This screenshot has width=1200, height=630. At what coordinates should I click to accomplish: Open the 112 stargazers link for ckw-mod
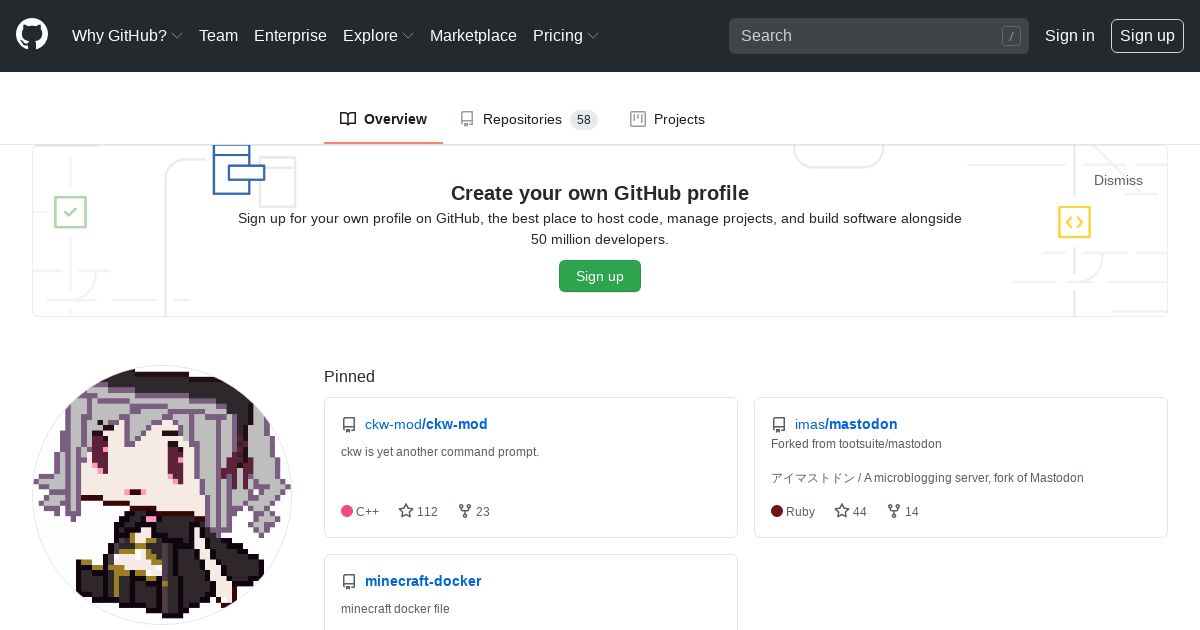[x=418, y=511]
